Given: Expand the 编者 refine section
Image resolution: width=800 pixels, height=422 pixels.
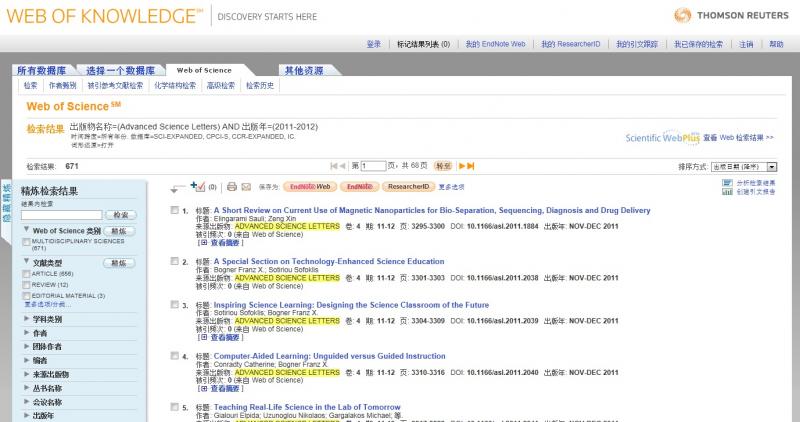Looking at the screenshot, I should click(27, 360).
